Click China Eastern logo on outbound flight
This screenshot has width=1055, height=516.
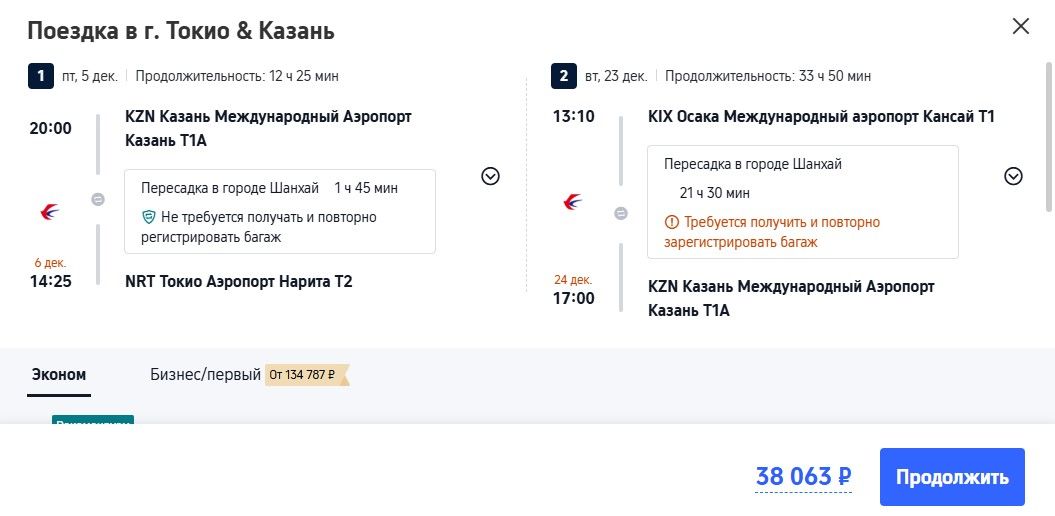49,213
